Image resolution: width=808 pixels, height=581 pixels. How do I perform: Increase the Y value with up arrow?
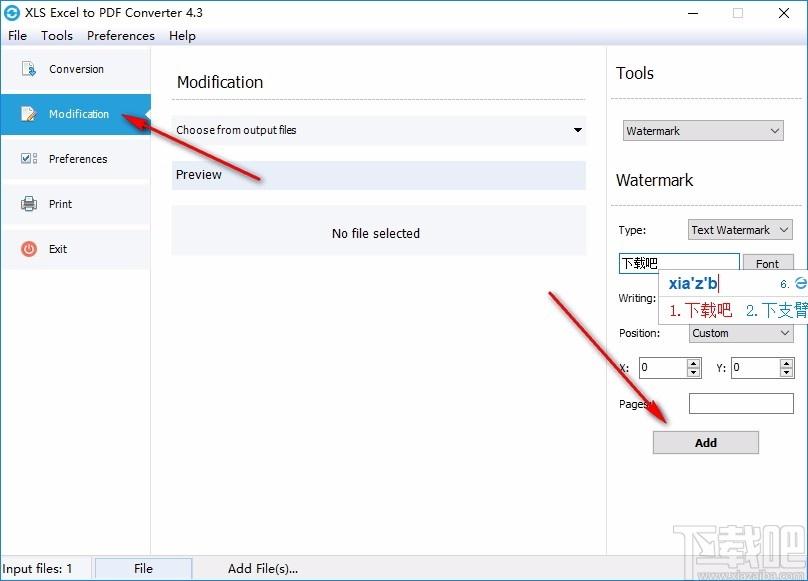coord(786,363)
